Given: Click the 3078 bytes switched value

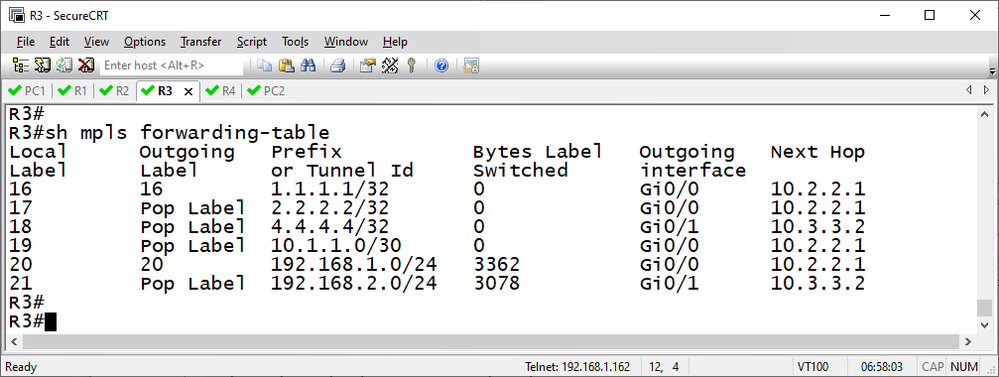Looking at the screenshot, I should [497, 283].
